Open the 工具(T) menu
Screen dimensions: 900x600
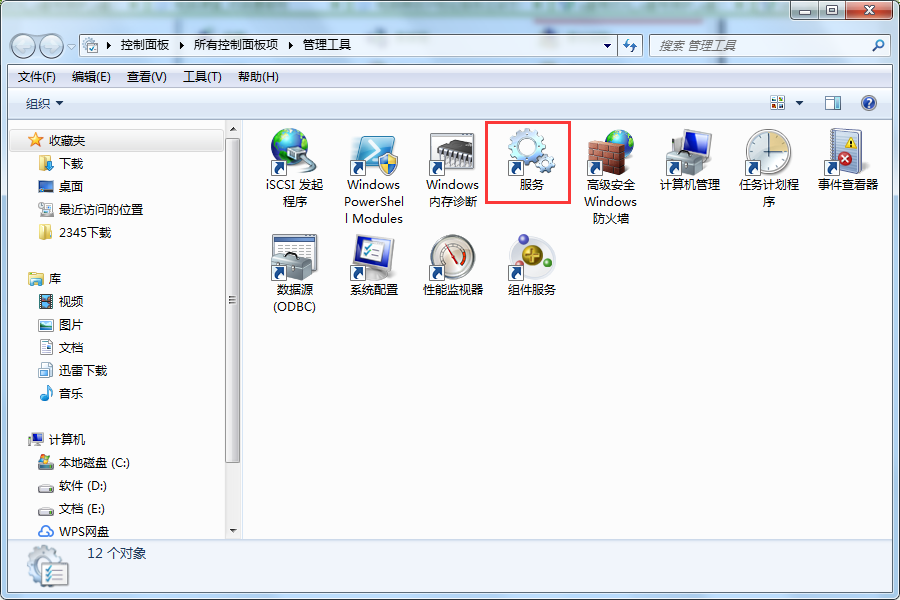pos(201,77)
